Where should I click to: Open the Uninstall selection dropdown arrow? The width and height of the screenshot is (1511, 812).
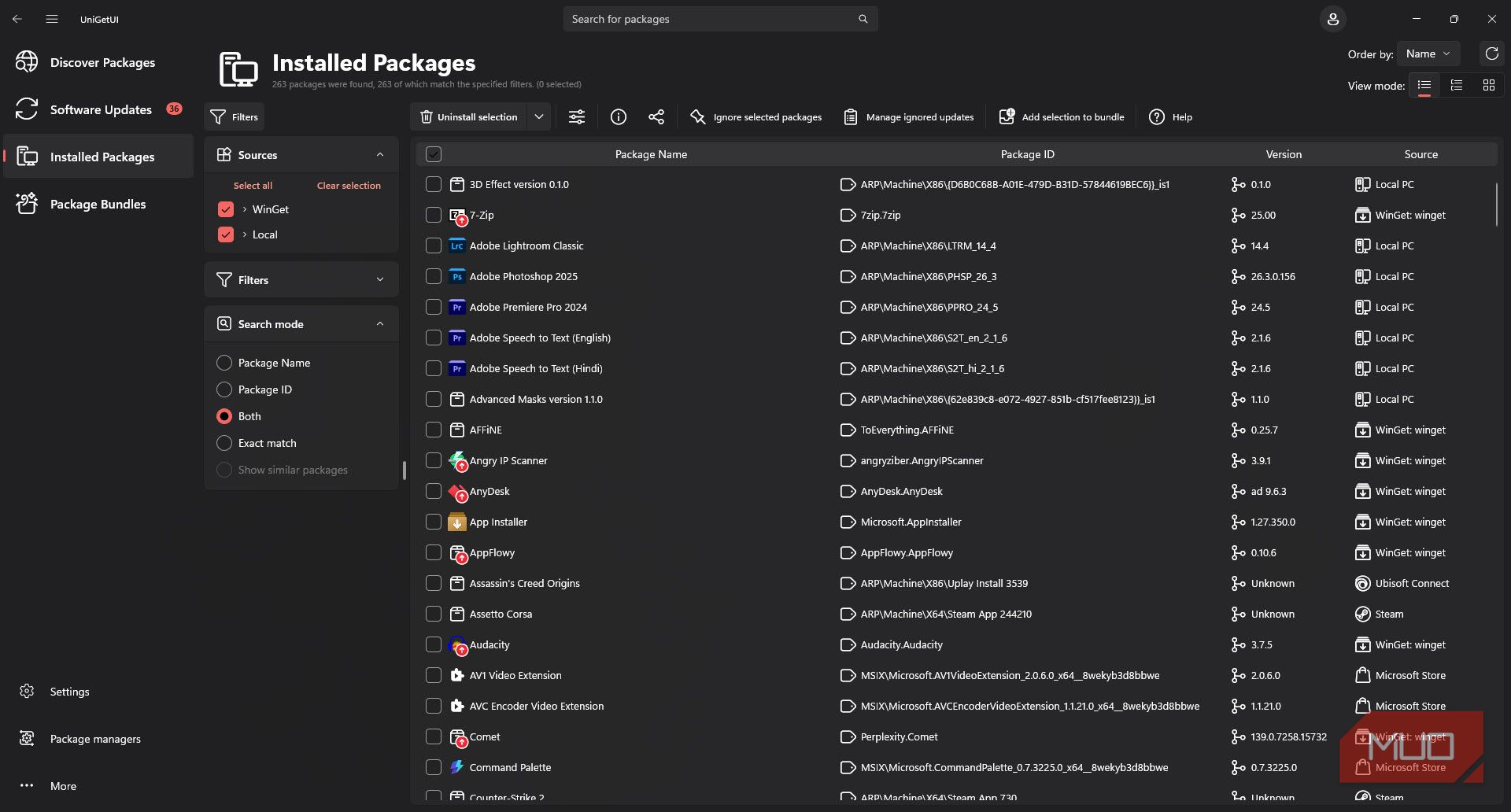pos(539,117)
